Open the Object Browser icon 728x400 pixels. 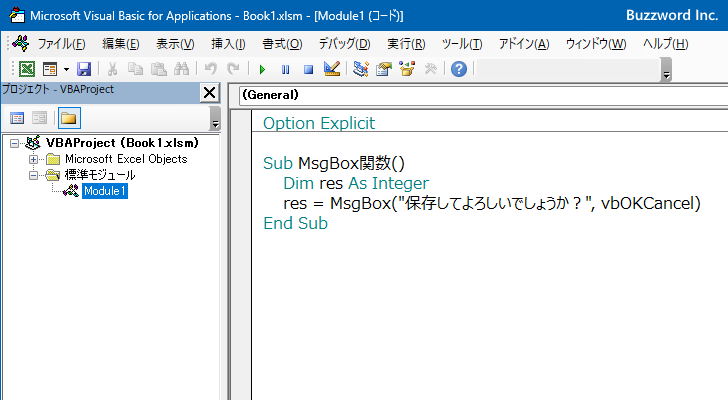point(407,69)
